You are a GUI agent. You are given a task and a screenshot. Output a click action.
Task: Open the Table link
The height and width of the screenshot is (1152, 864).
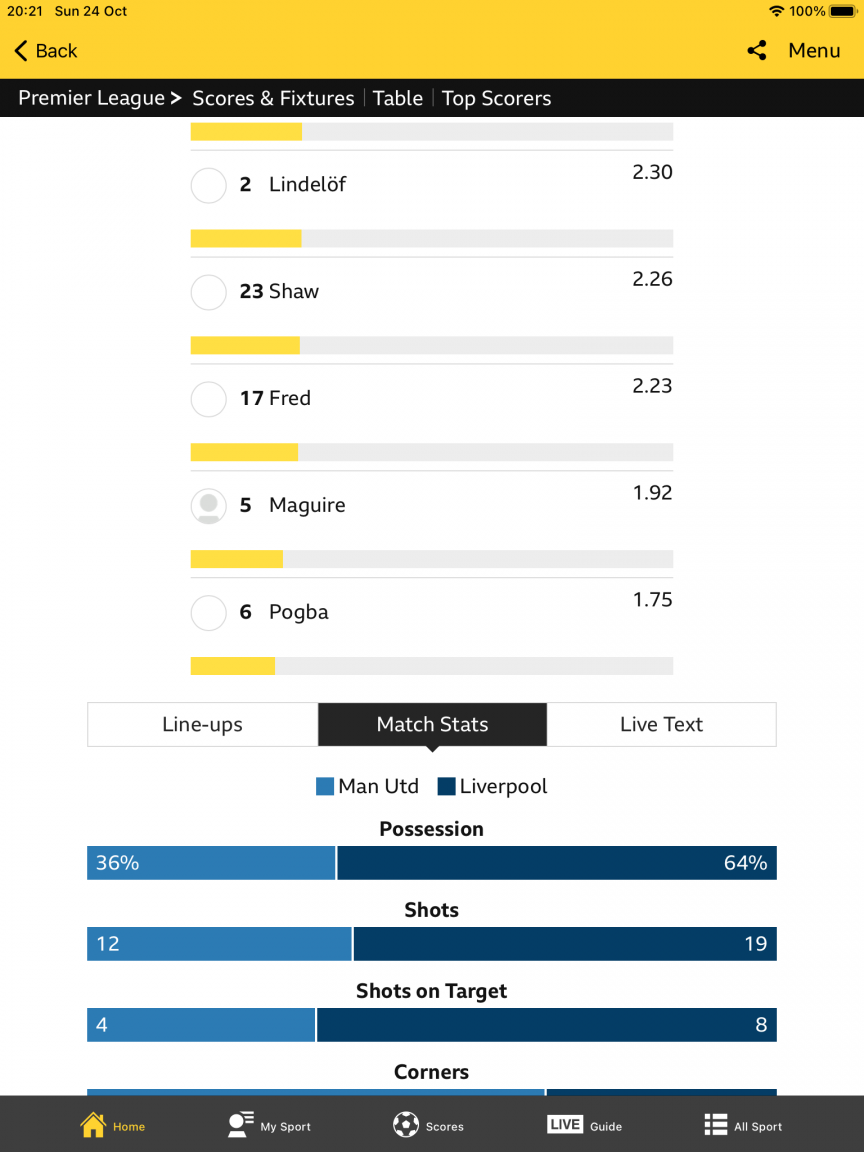(398, 98)
